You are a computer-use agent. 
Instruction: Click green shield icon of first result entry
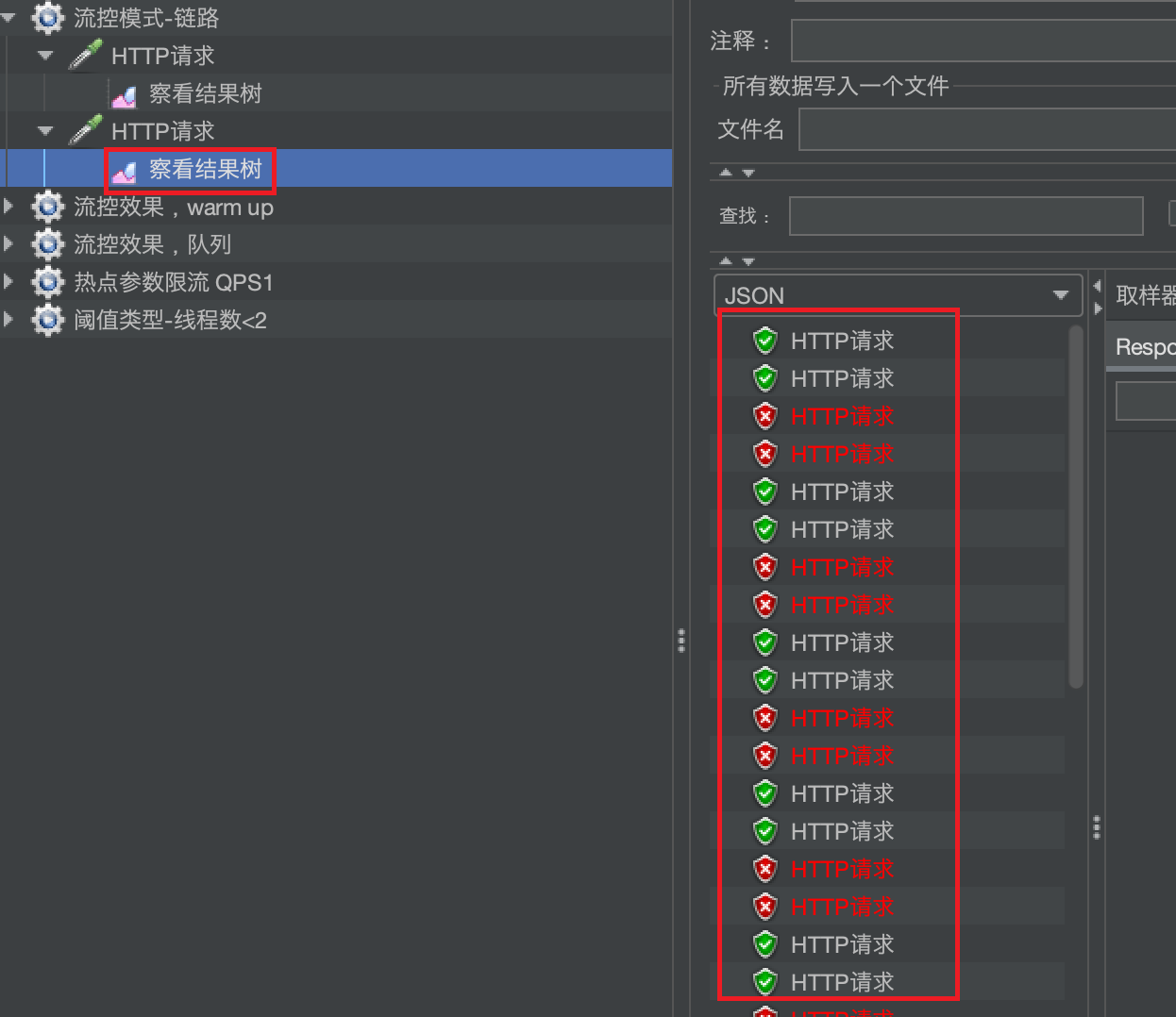pyautogui.click(x=764, y=341)
